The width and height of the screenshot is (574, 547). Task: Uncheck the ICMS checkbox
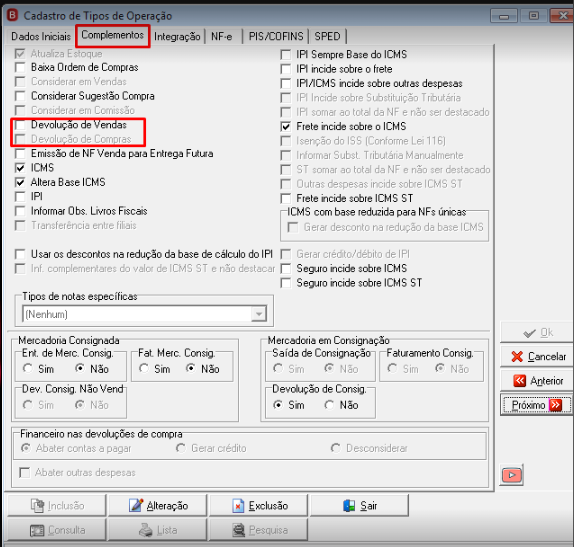coord(20,168)
